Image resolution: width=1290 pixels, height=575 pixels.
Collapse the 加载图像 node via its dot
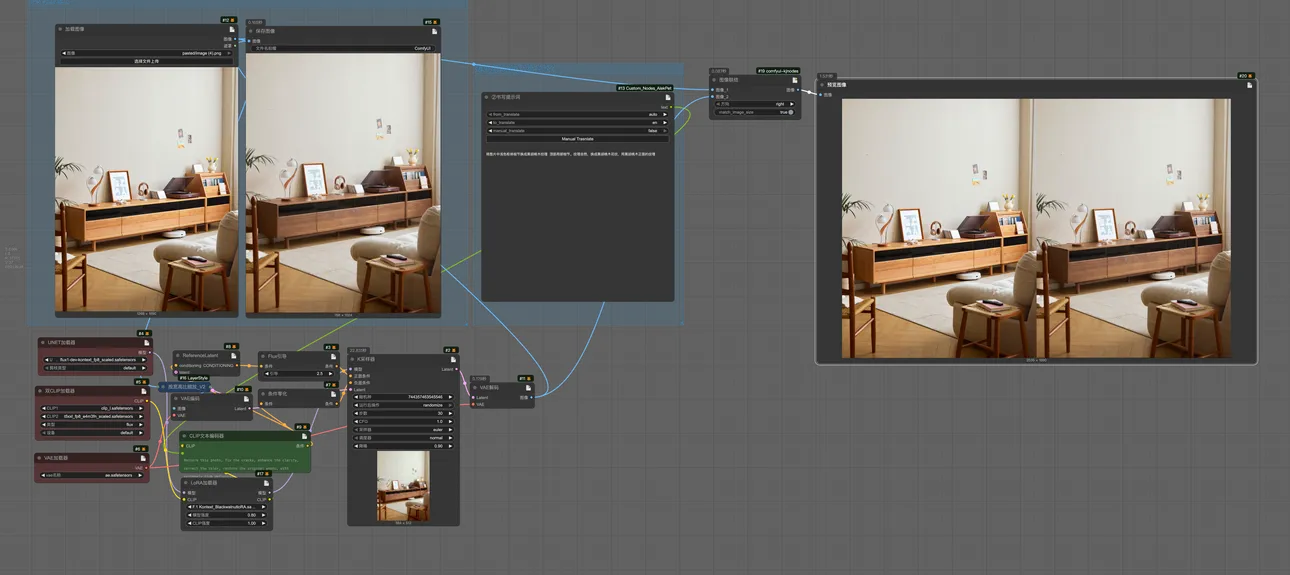point(61,30)
